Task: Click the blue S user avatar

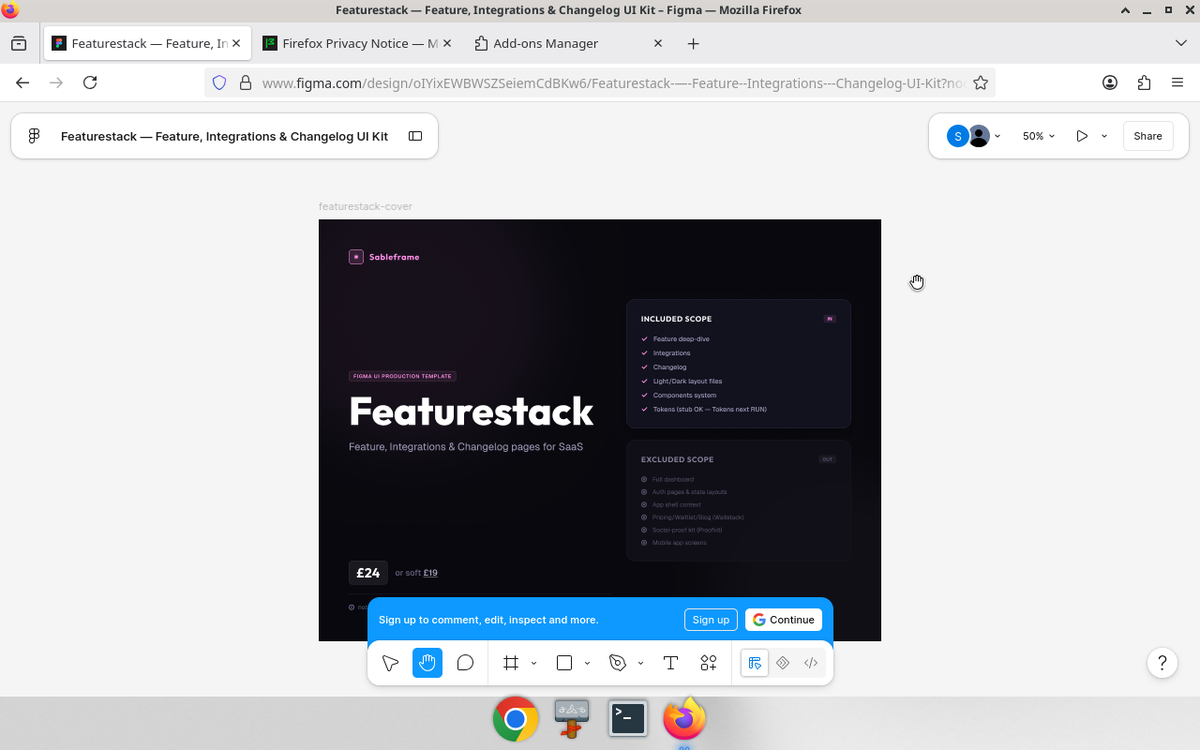Action: pos(958,136)
